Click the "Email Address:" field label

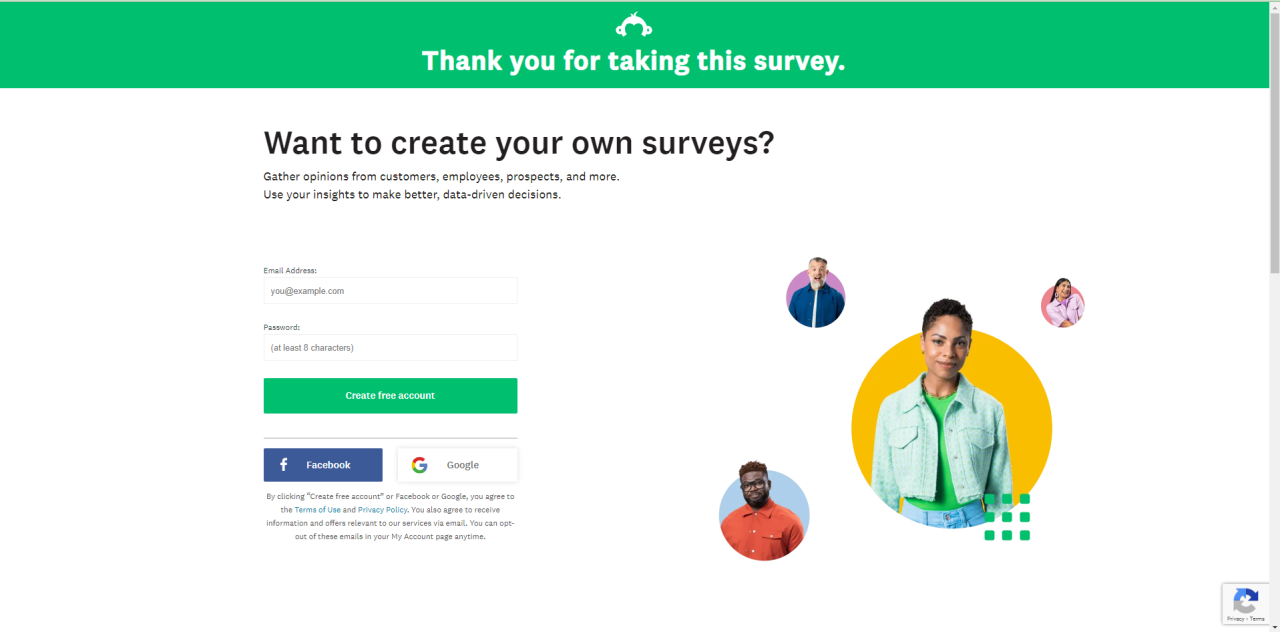(x=290, y=270)
